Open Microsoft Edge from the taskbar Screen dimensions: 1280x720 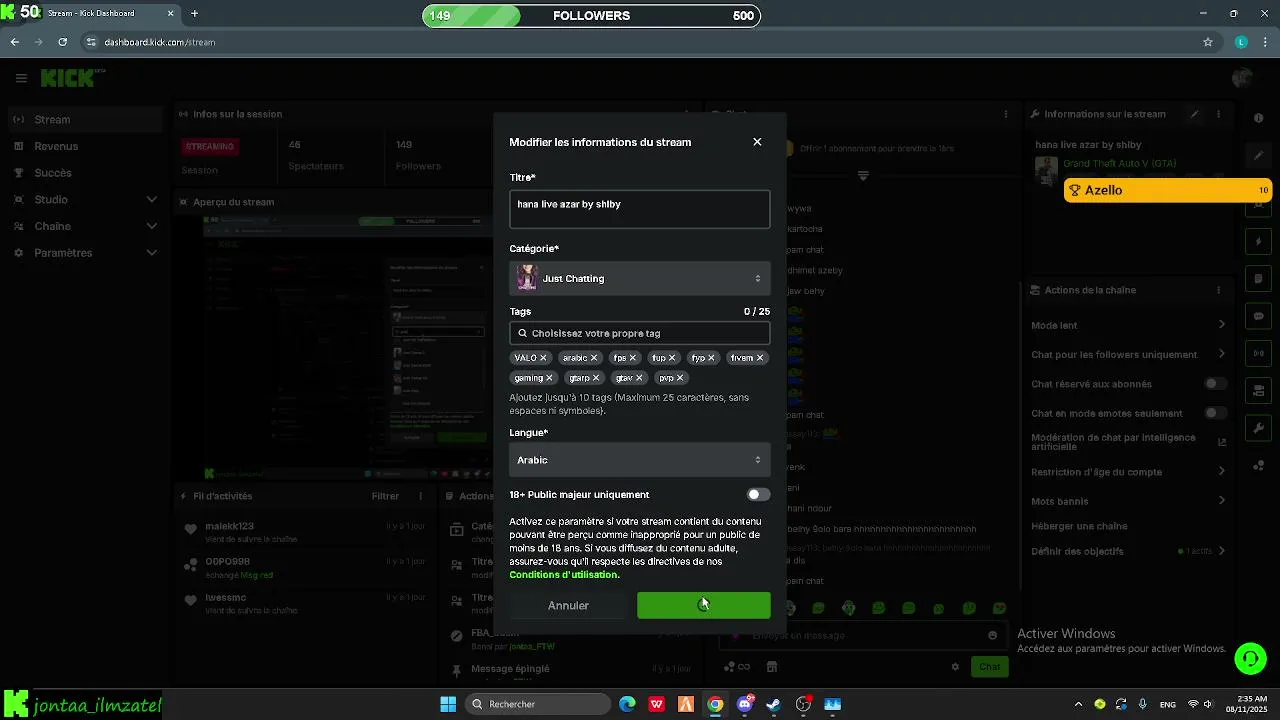627,704
